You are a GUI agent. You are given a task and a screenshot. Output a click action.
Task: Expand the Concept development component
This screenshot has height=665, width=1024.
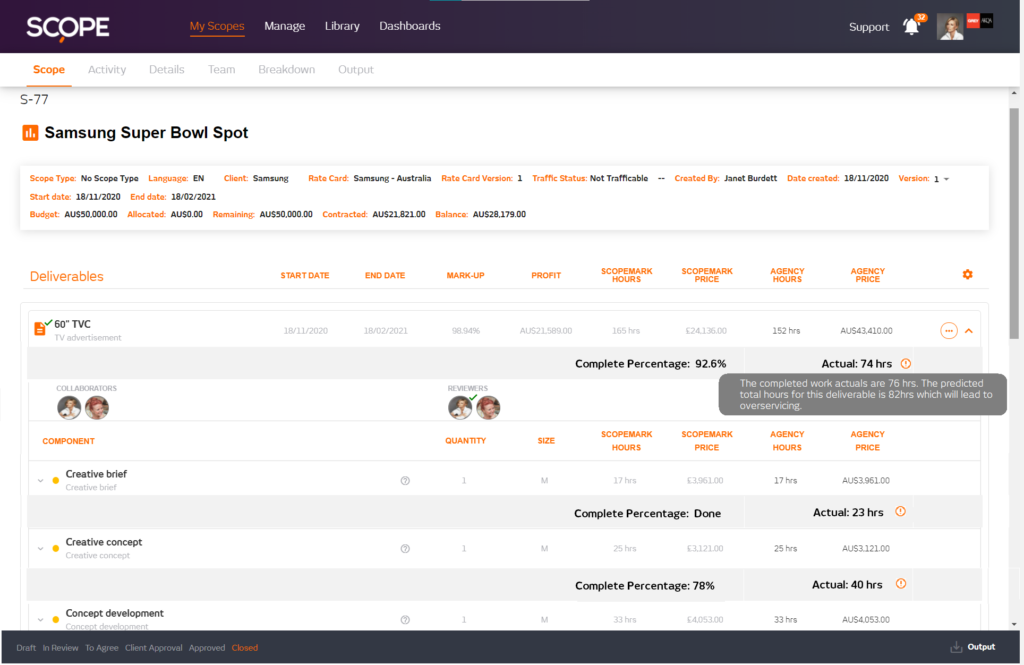pyautogui.click(x=40, y=619)
